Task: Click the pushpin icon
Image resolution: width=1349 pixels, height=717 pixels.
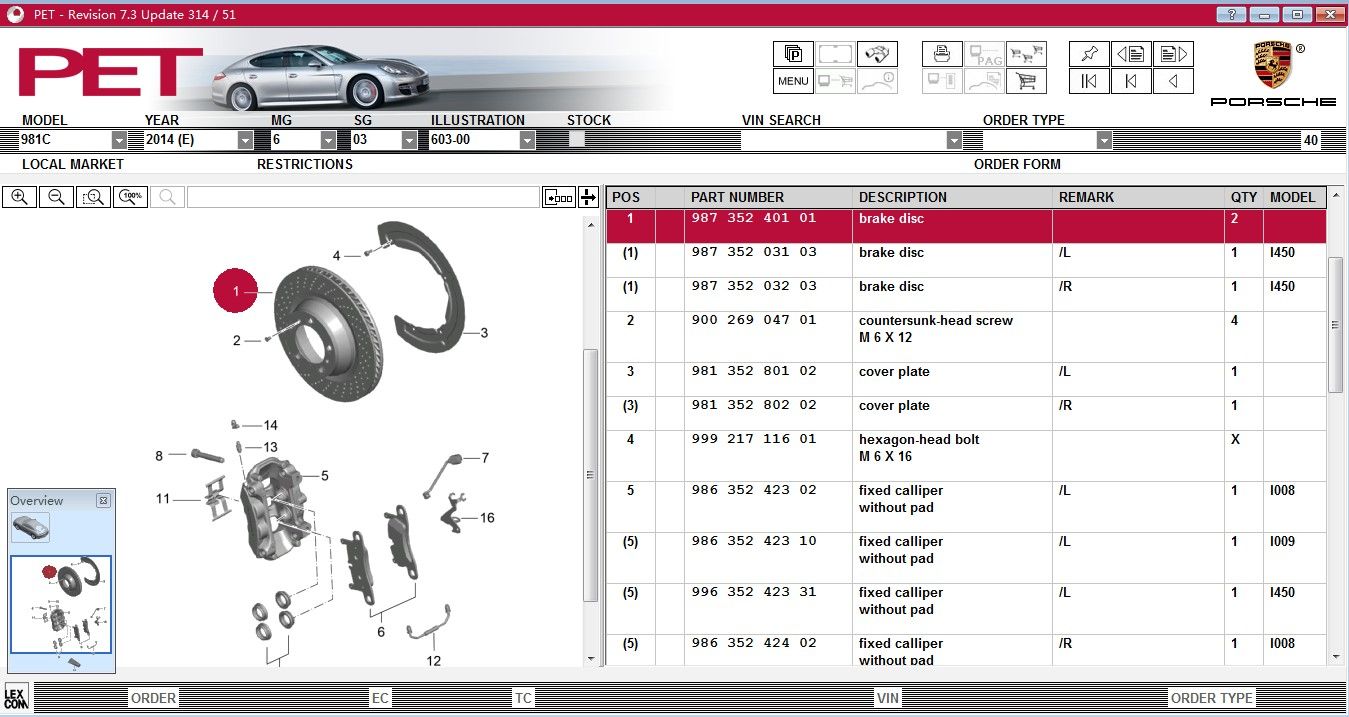Action: point(1089,54)
